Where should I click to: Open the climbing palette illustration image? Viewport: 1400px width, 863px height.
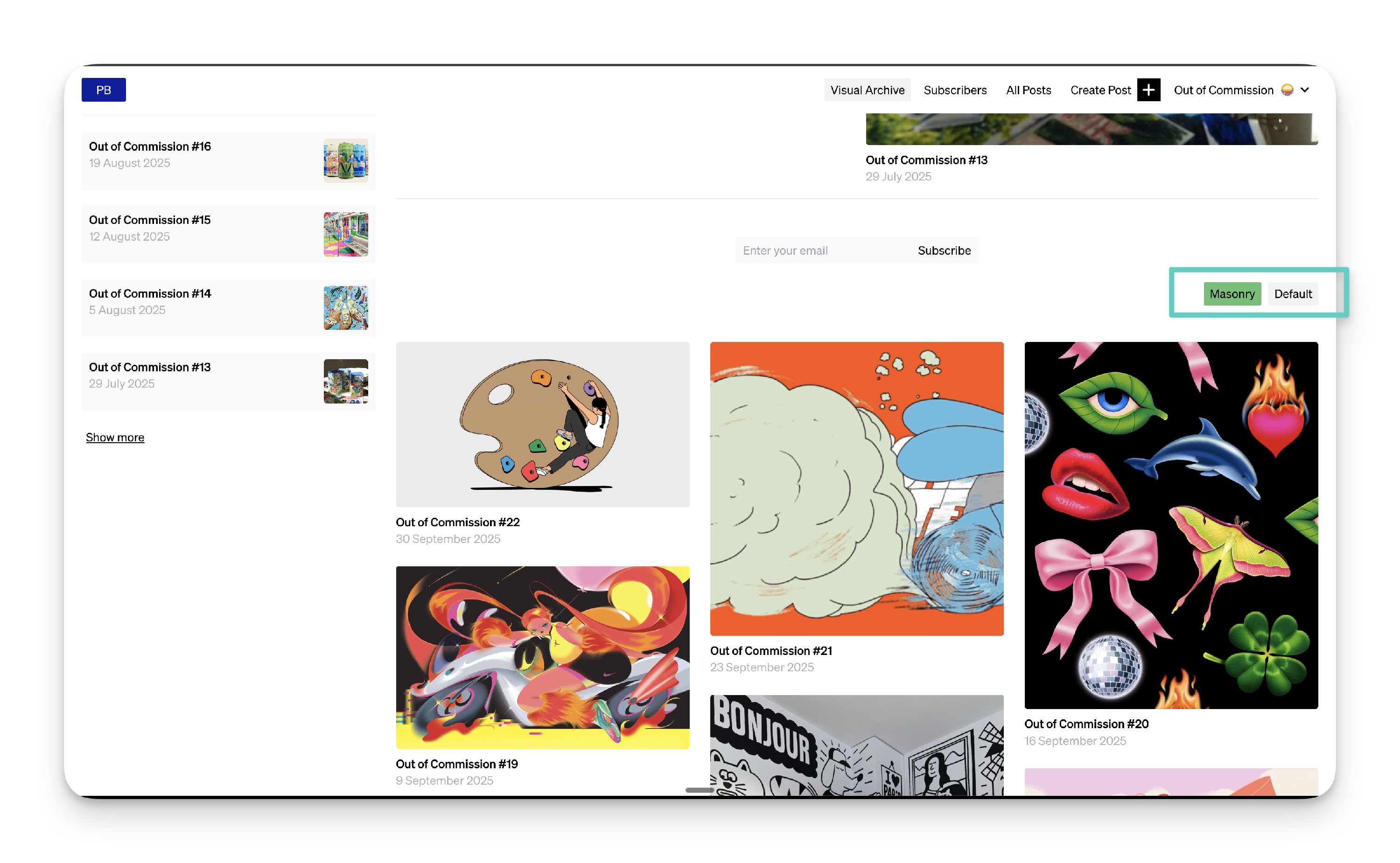tap(542, 424)
